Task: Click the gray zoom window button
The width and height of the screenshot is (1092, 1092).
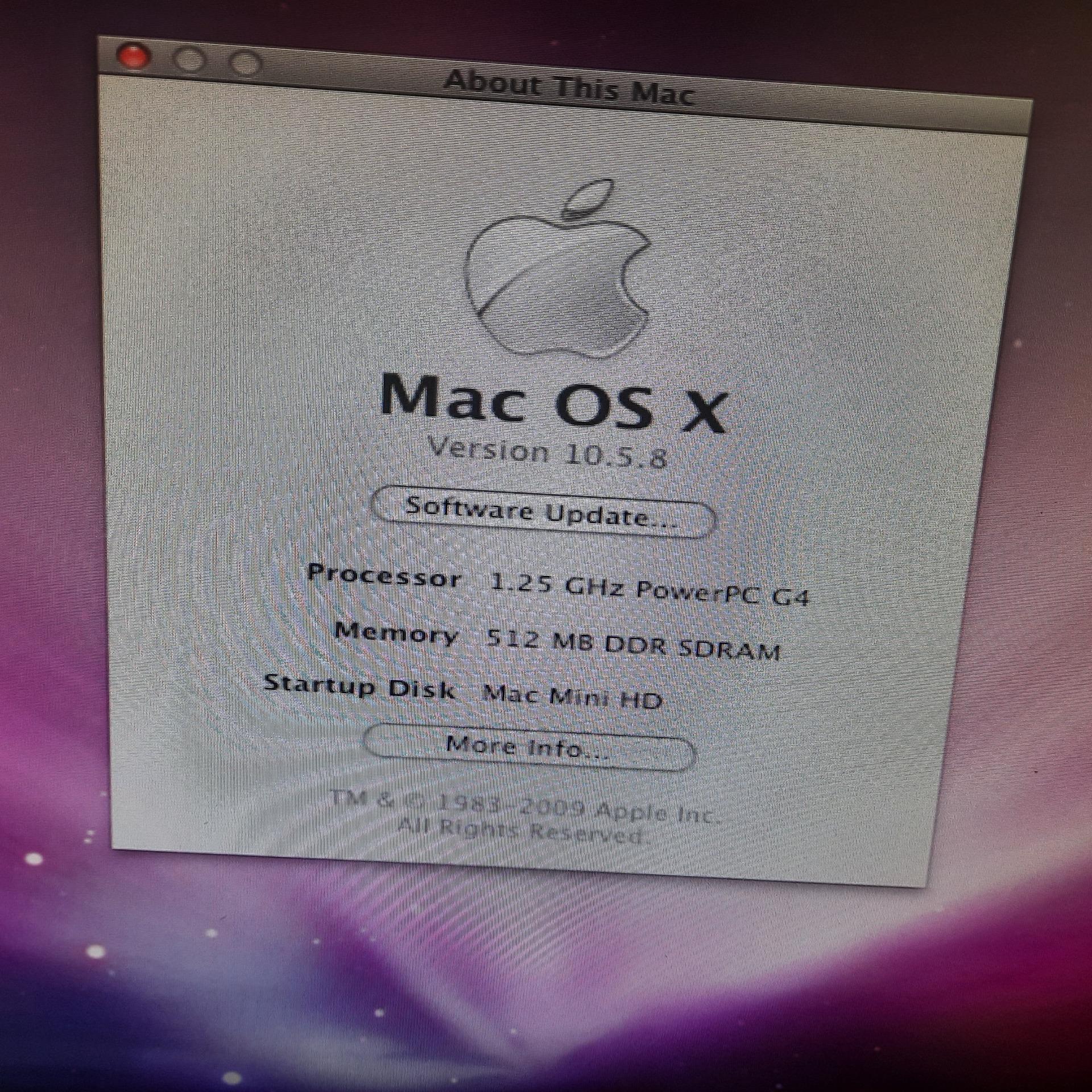Action: tap(245, 63)
